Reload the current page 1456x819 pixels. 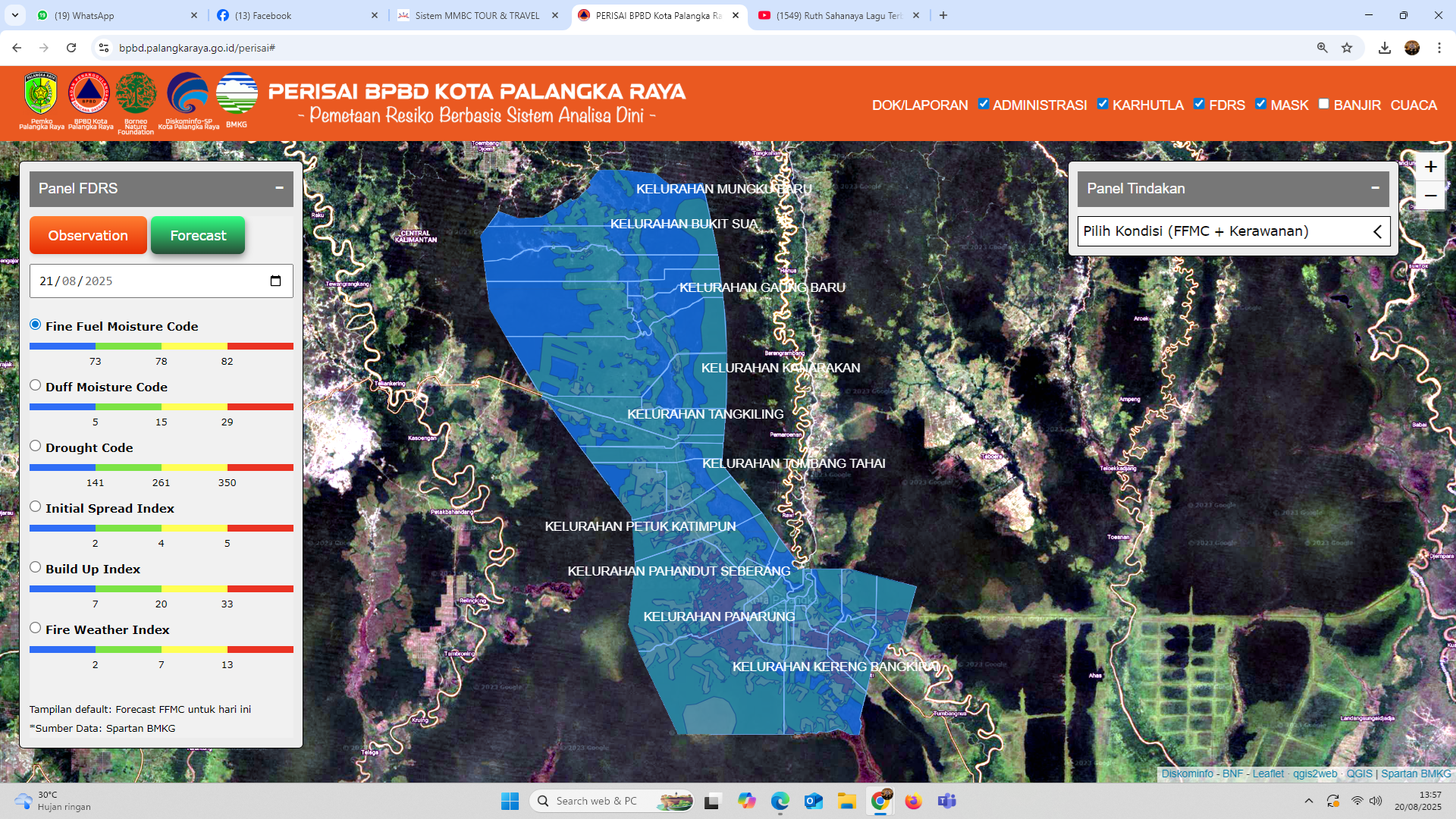coord(71,48)
